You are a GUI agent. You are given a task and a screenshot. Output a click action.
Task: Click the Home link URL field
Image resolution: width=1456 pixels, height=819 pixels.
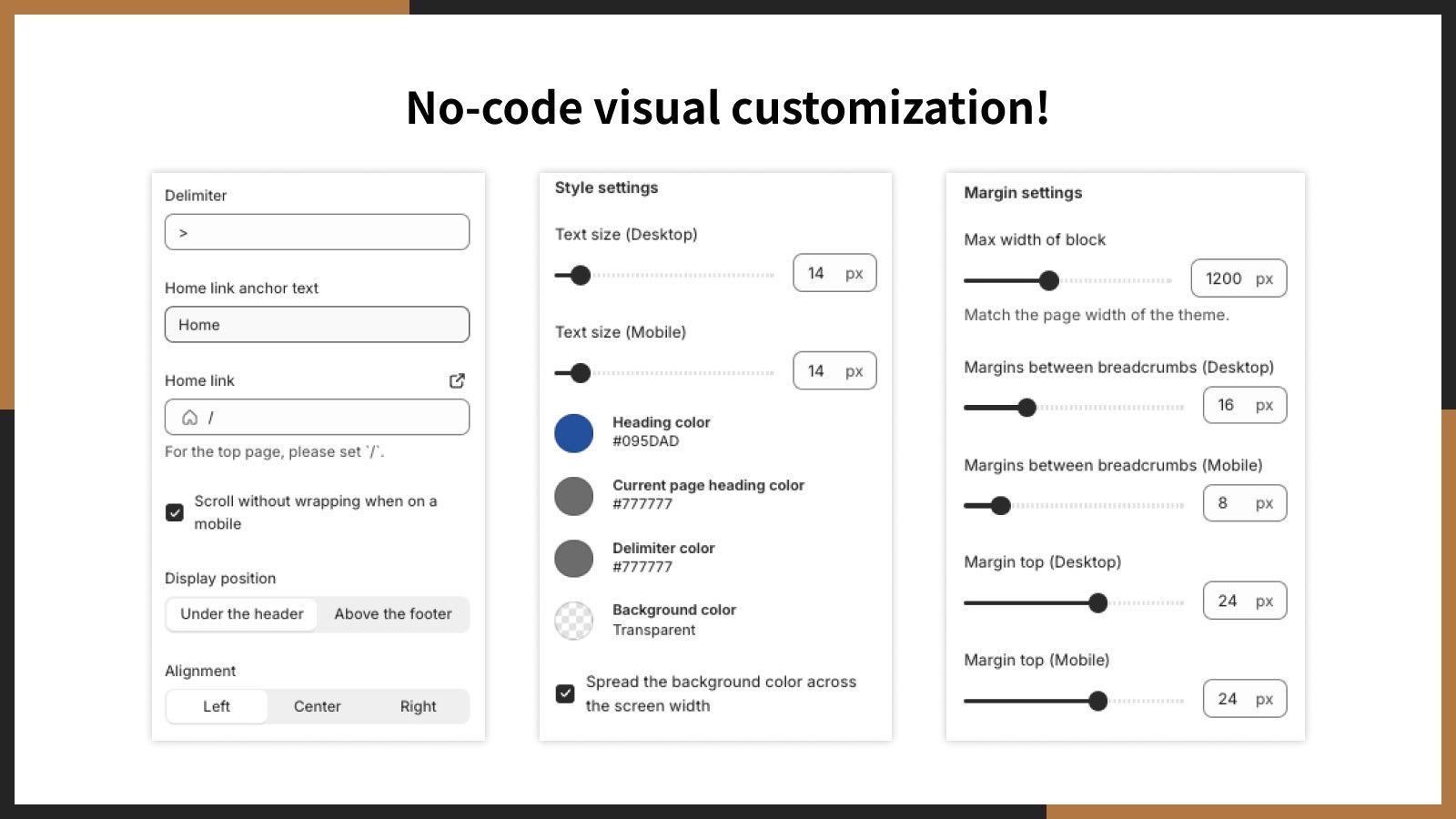317,418
